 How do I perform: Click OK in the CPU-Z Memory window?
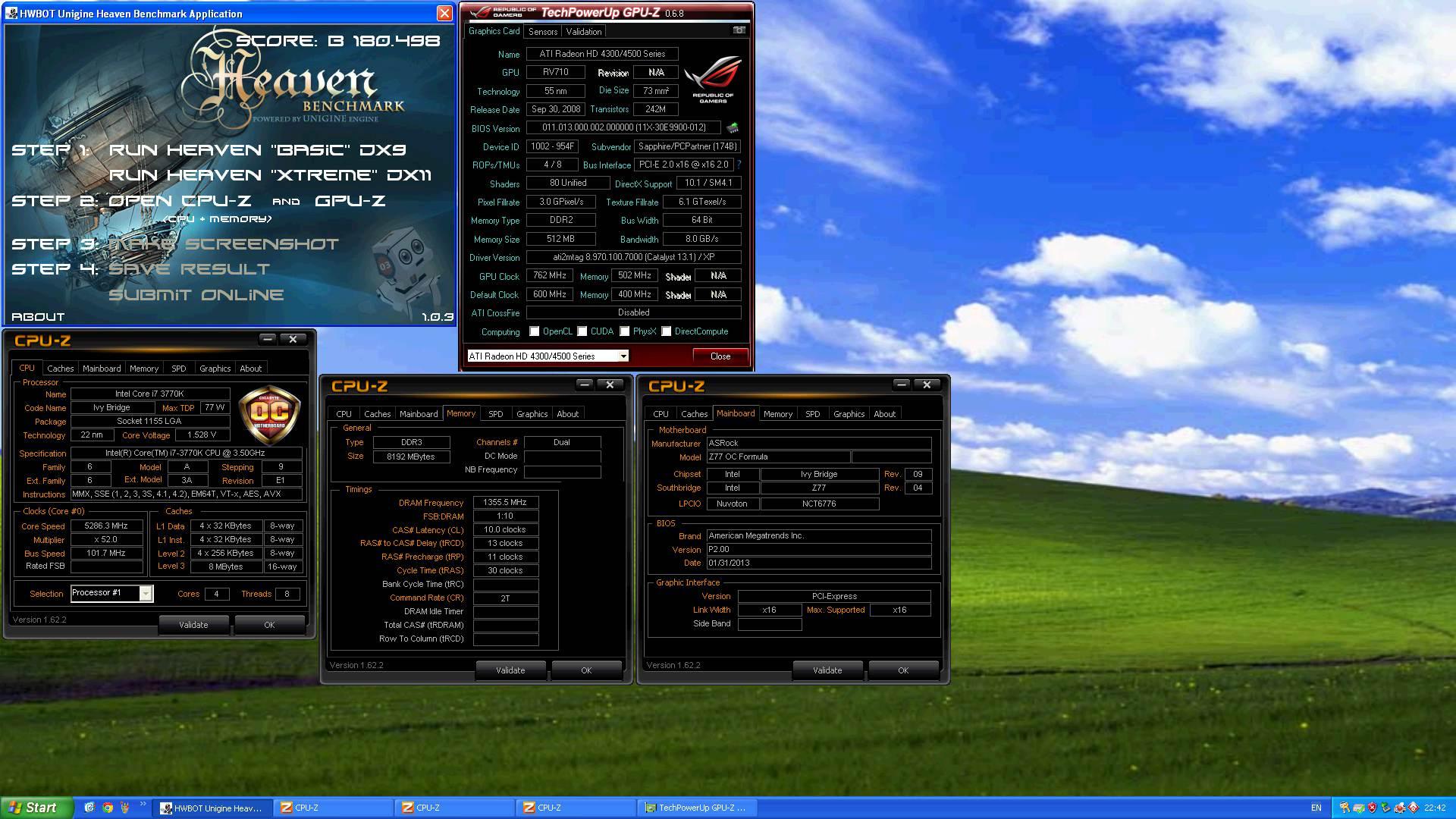[586, 670]
